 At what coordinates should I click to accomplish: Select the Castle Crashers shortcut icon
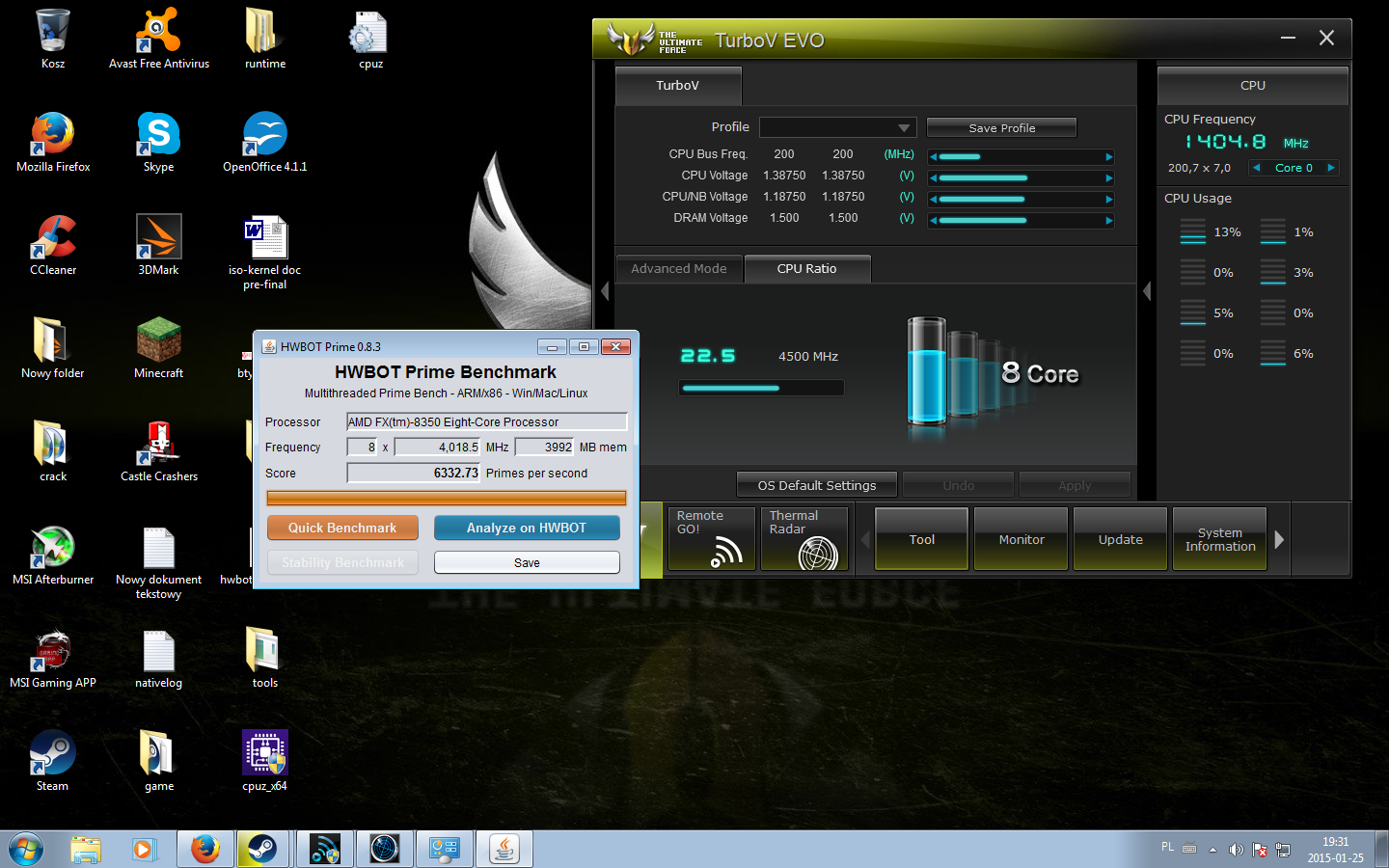159,451
